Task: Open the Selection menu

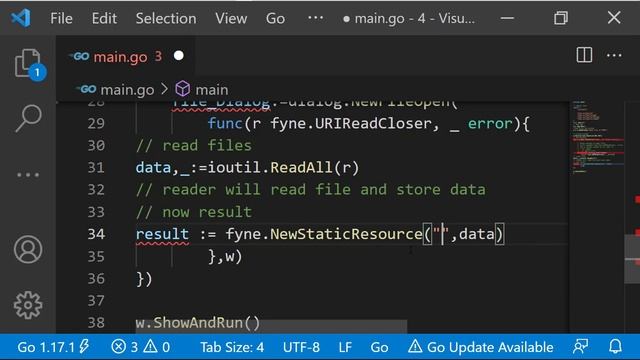Action: coord(166,18)
